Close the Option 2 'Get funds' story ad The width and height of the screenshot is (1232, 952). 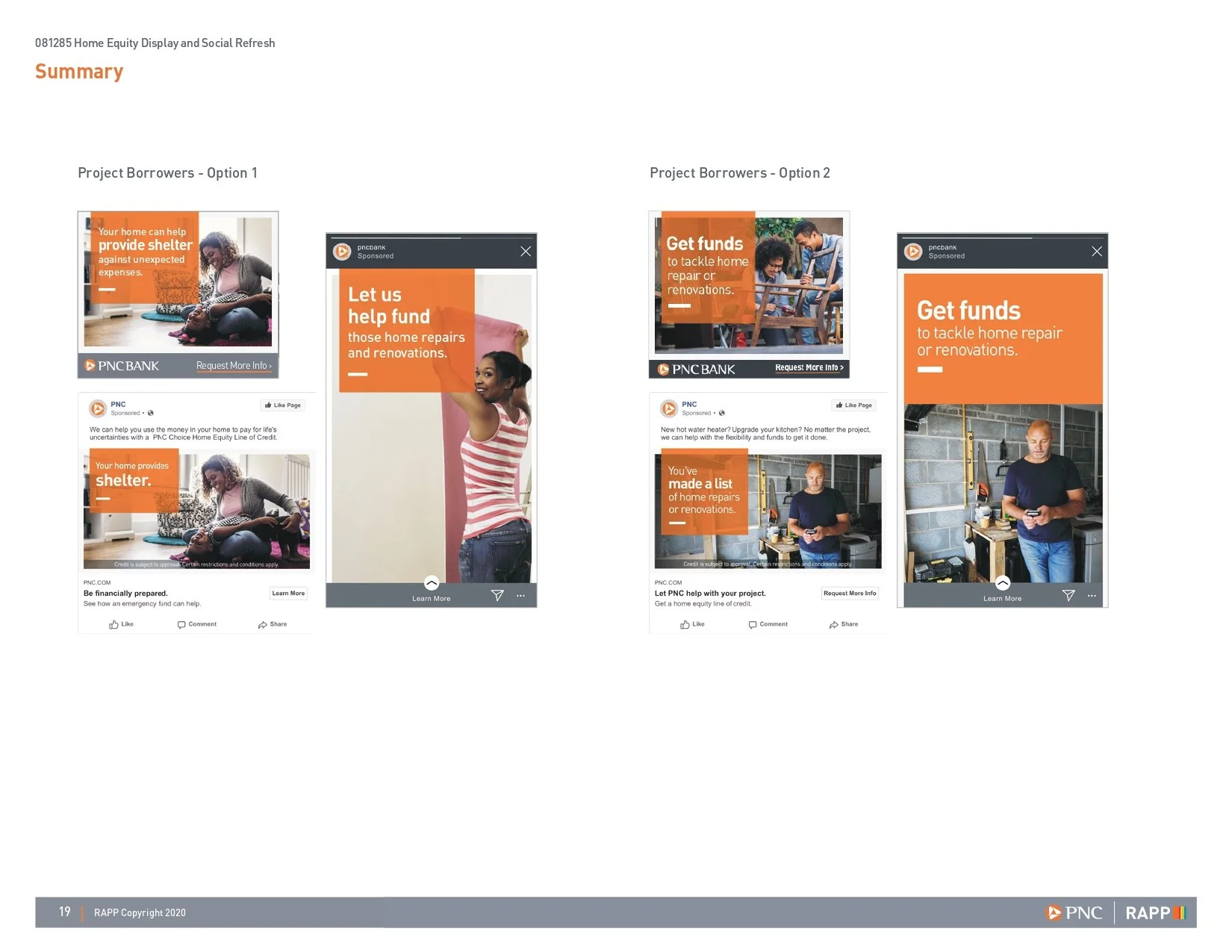[1097, 252]
